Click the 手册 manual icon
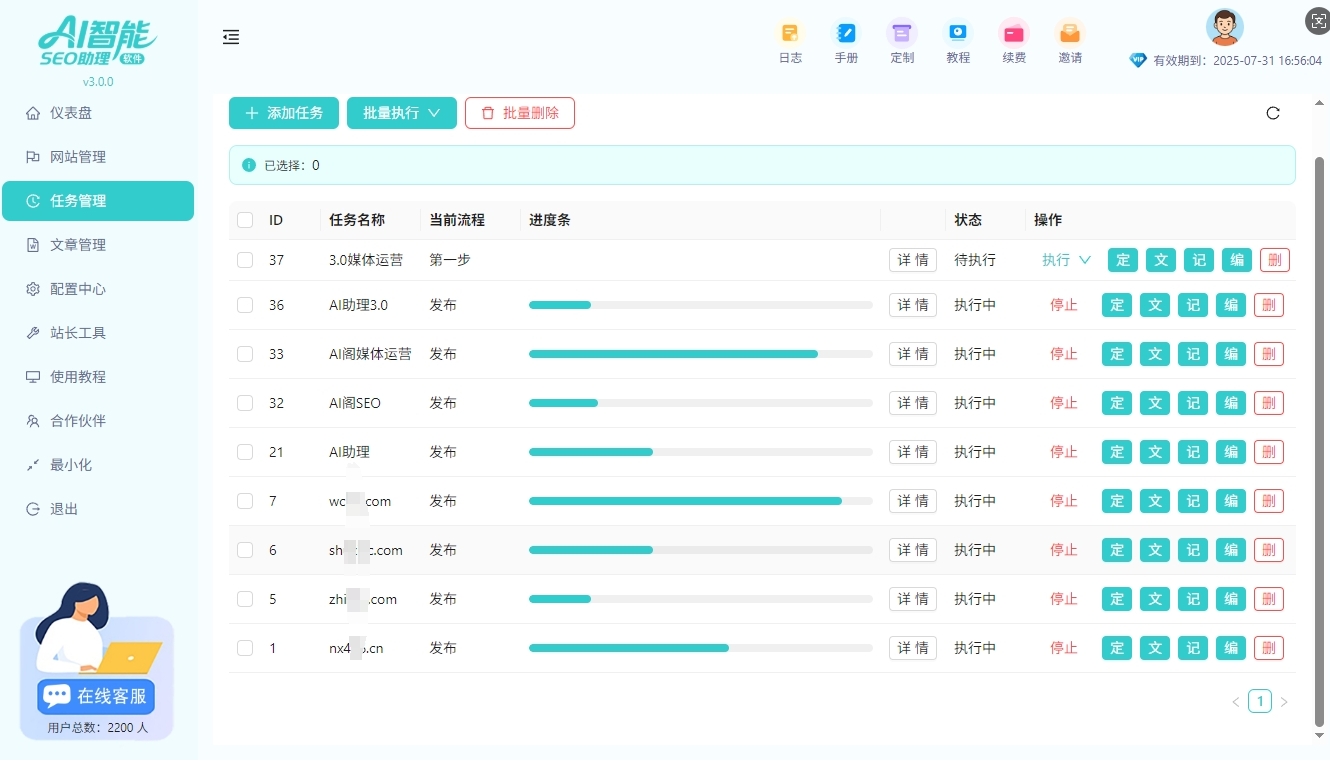Screen dimensions: 1330x765 [x=846, y=40]
